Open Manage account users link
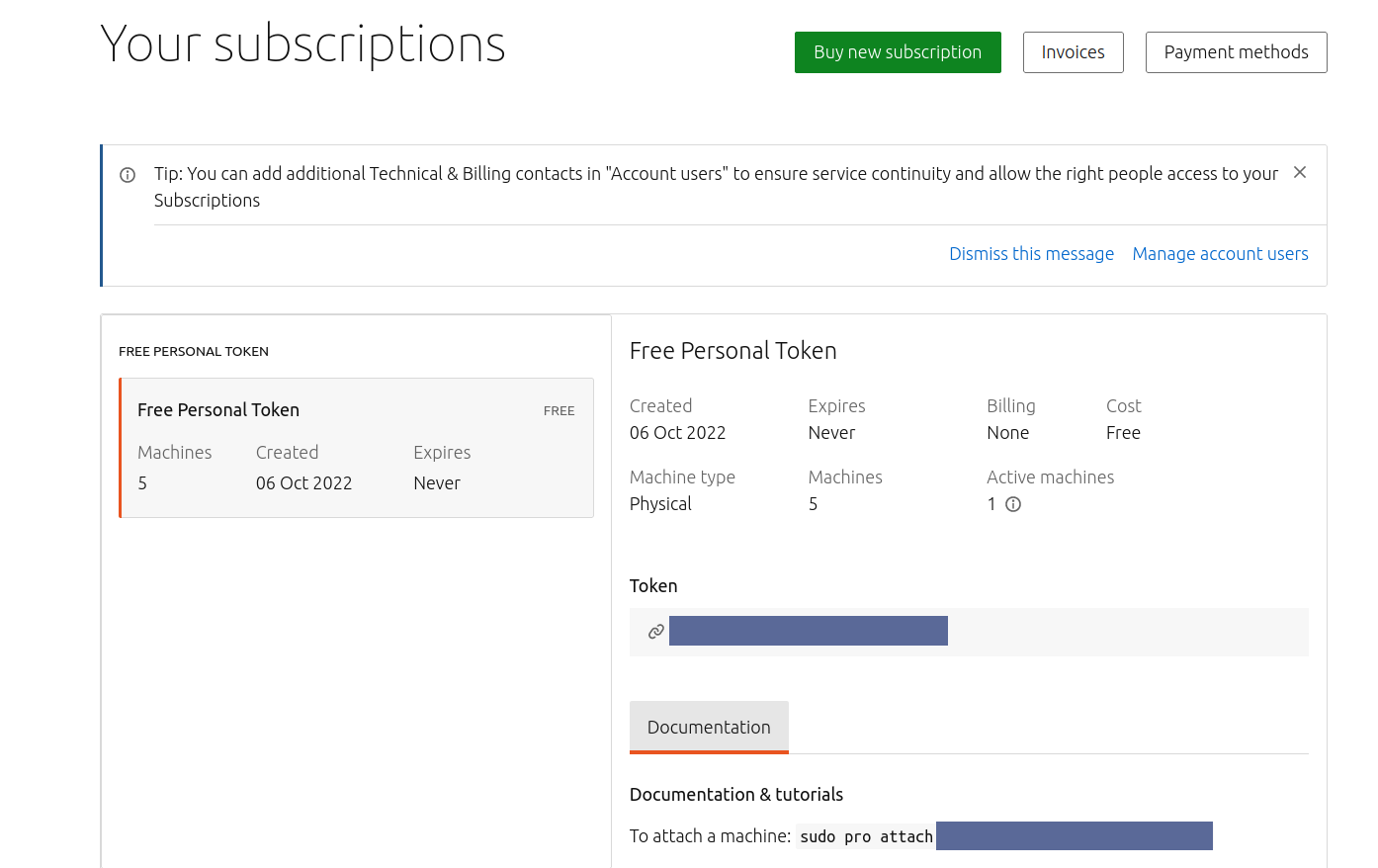Image resolution: width=1378 pixels, height=868 pixels. (x=1220, y=254)
